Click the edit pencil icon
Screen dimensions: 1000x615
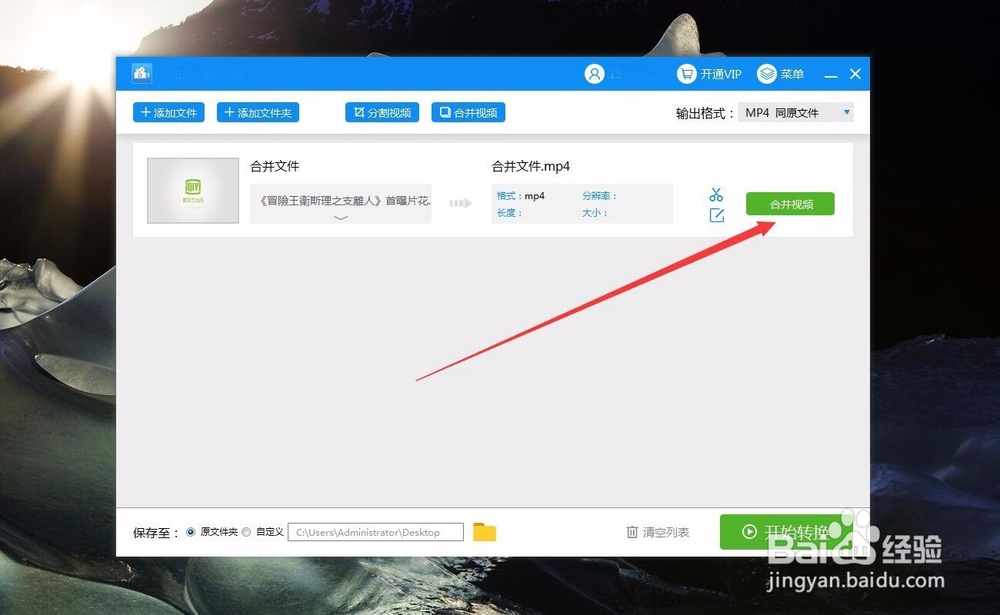(x=716, y=215)
